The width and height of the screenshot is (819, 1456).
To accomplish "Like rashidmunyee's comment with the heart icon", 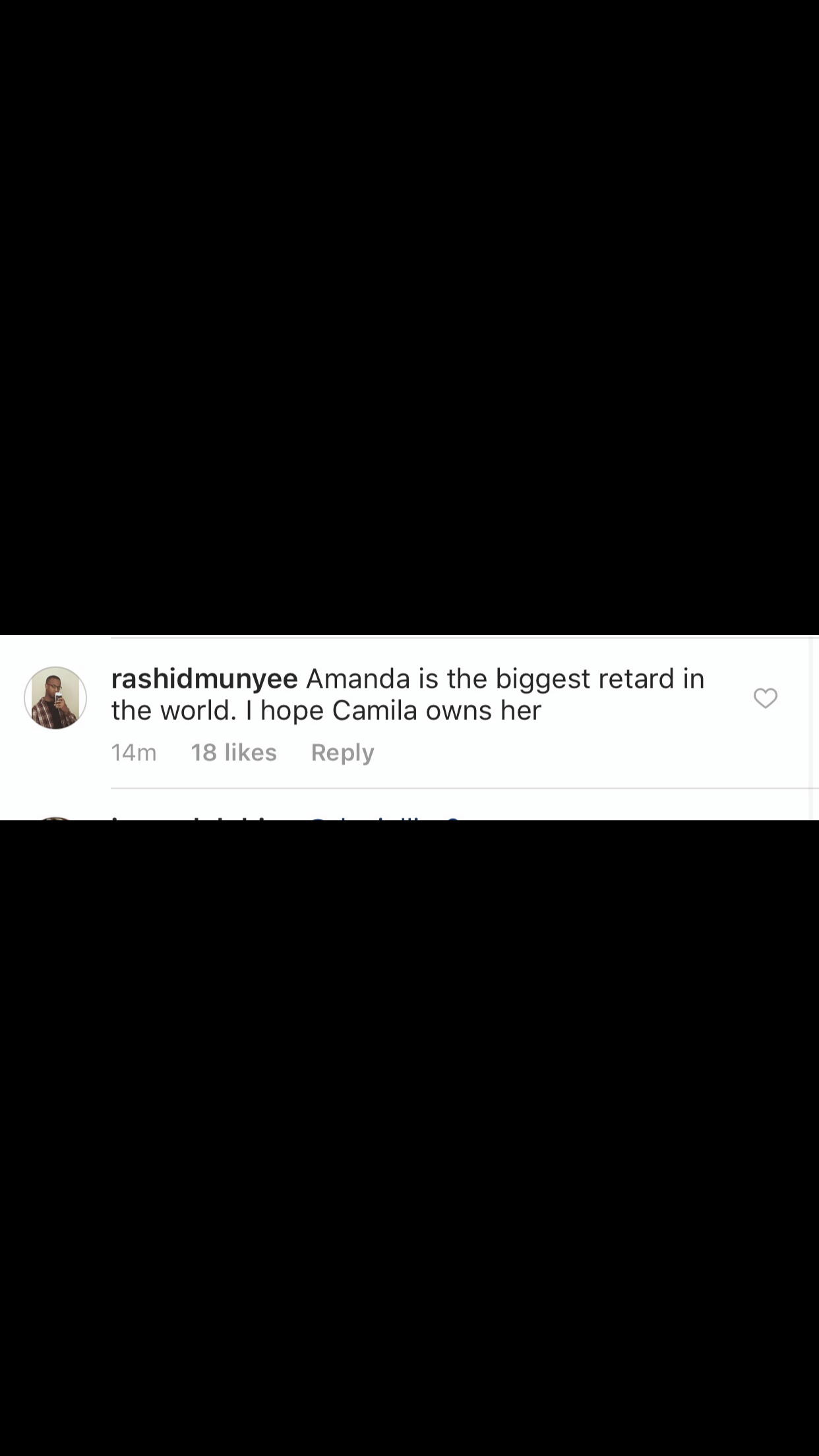I will coord(765,698).
